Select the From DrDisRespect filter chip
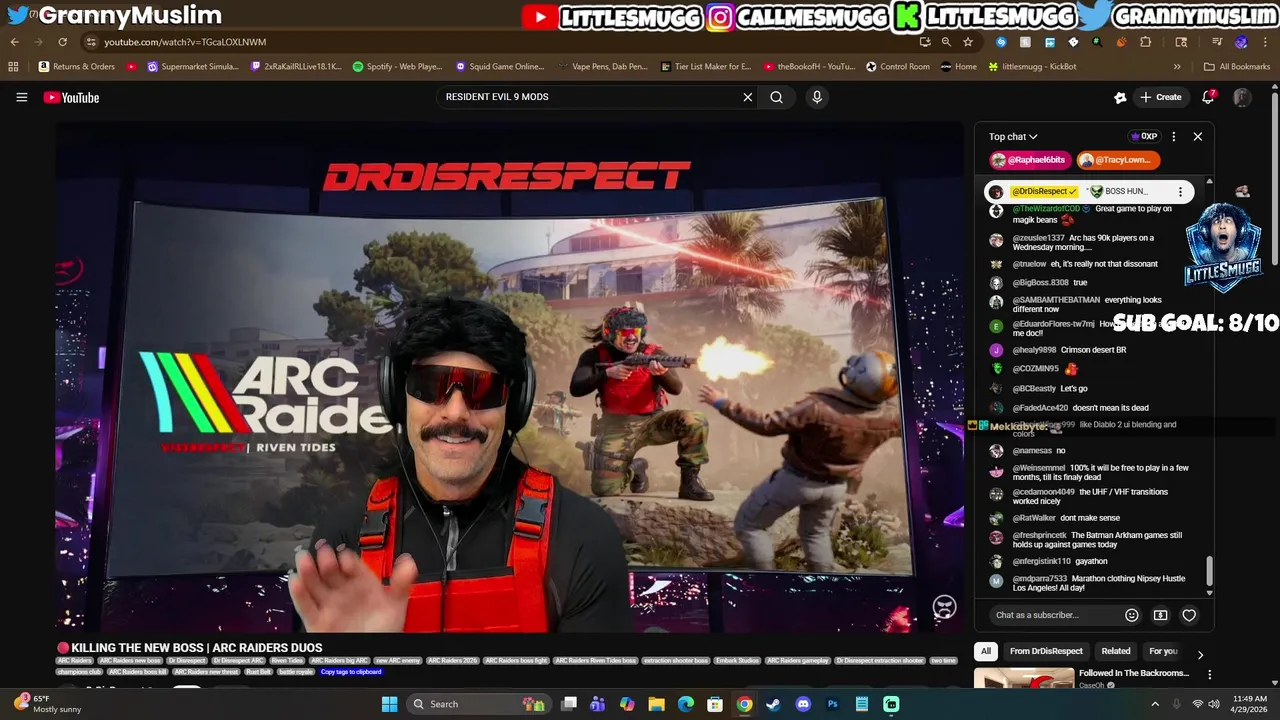 (x=1046, y=651)
